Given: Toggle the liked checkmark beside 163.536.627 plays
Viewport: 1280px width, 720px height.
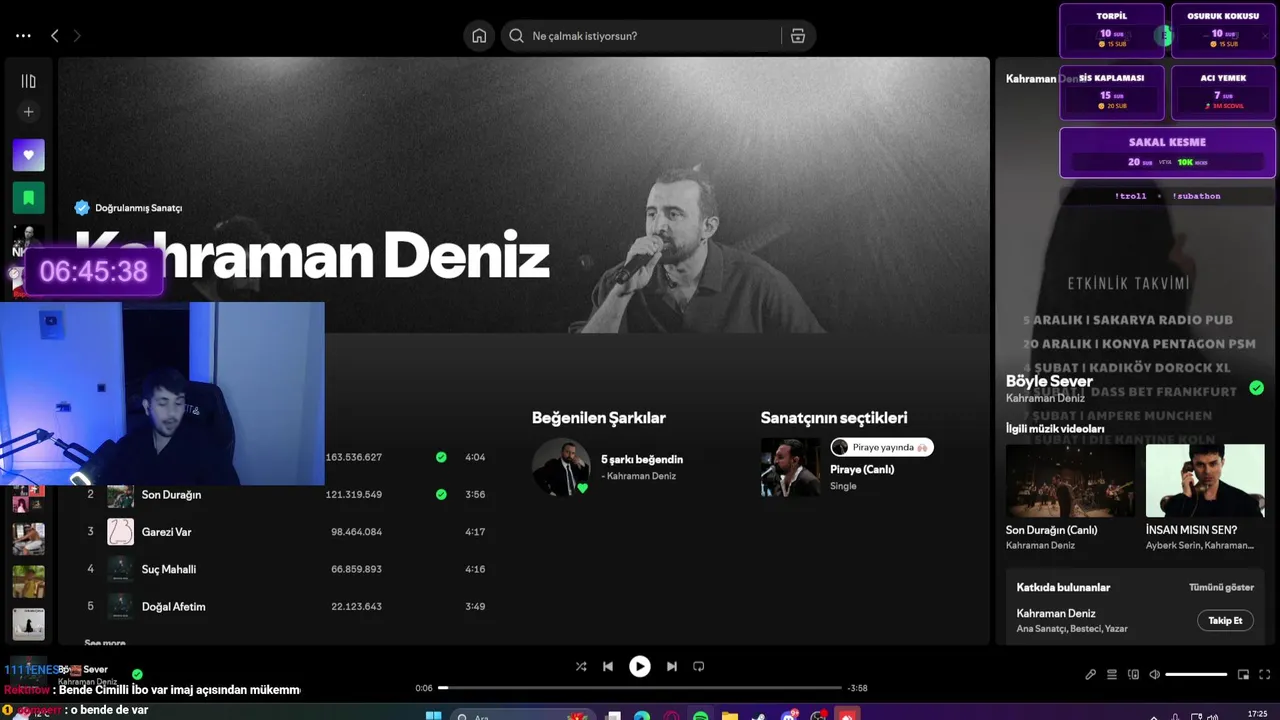Looking at the screenshot, I should pyautogui.click(x=441, y=457).
